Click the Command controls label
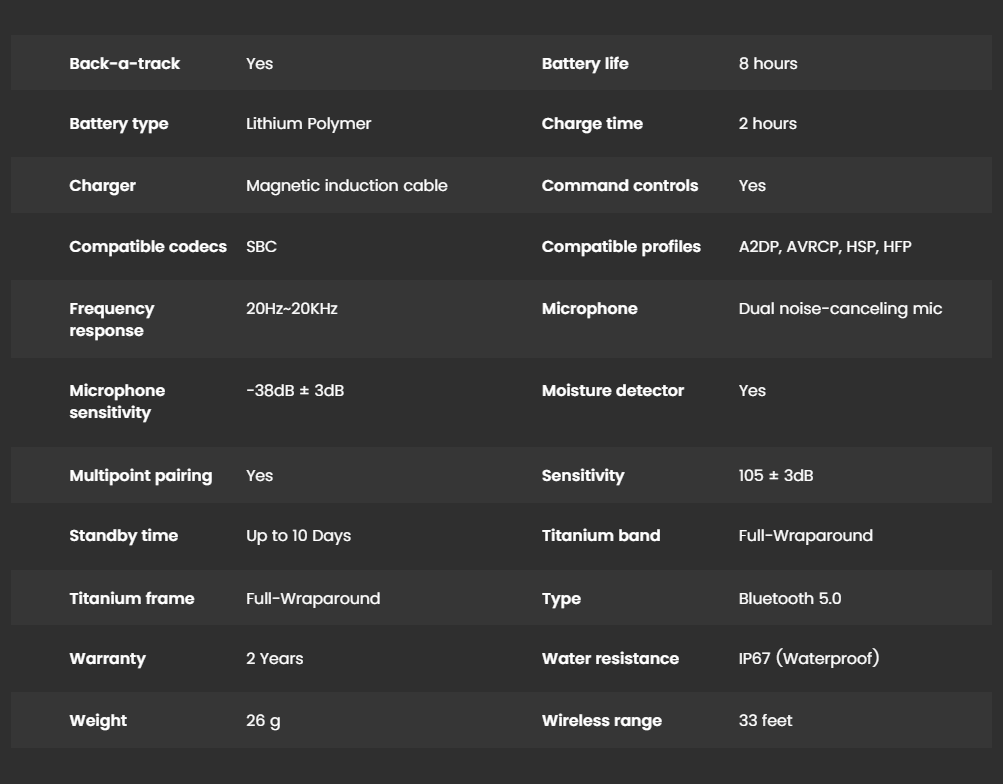 [x=619, y=185]
